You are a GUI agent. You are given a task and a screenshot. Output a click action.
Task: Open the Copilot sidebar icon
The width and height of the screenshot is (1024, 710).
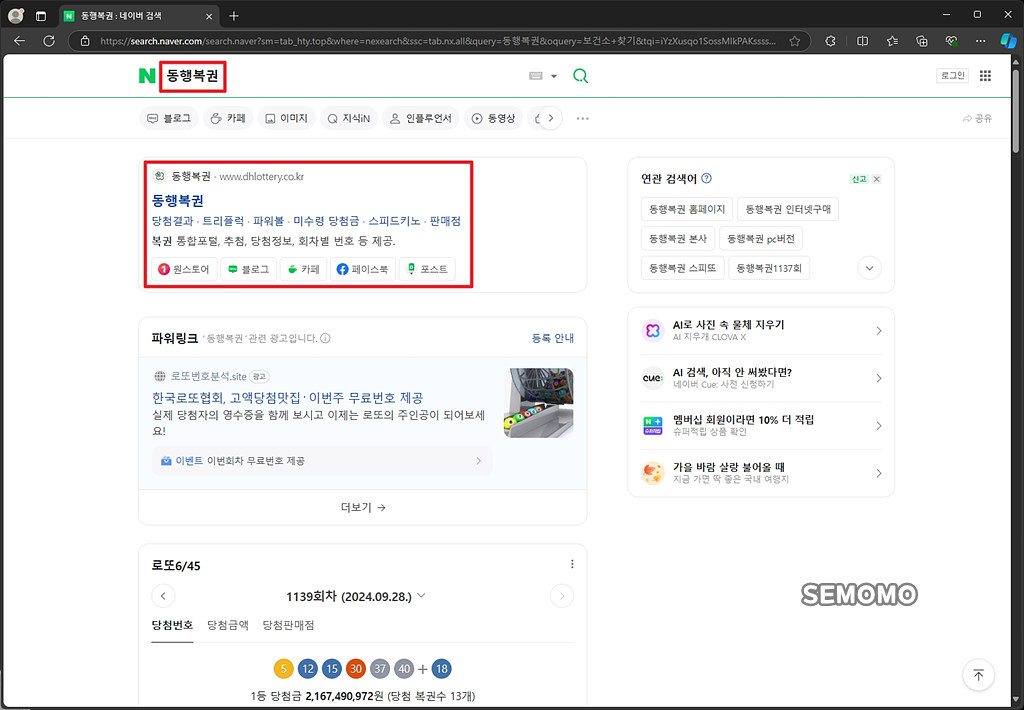coord(1008,41)
